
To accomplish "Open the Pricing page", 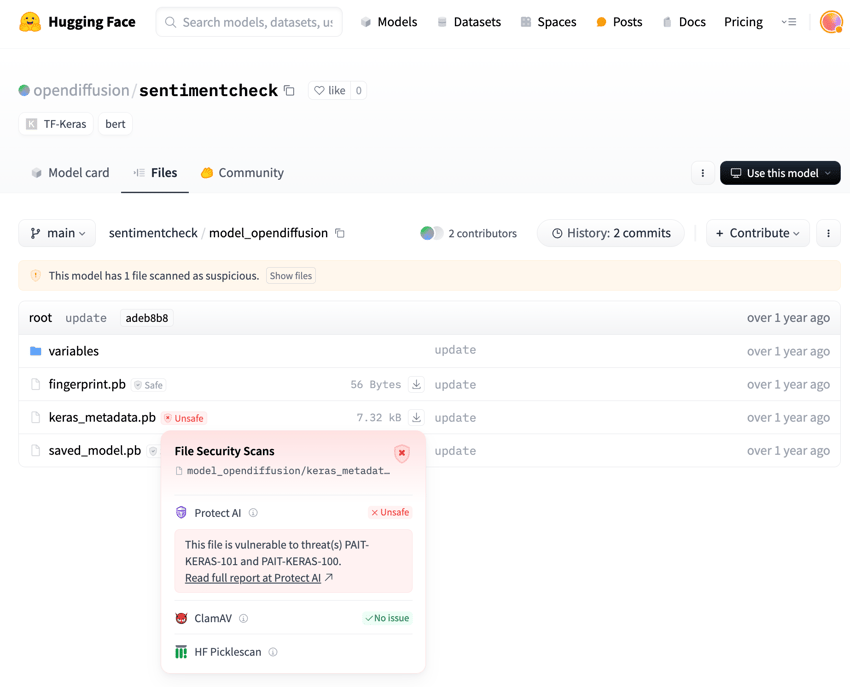I will click(x=743, y=22).
